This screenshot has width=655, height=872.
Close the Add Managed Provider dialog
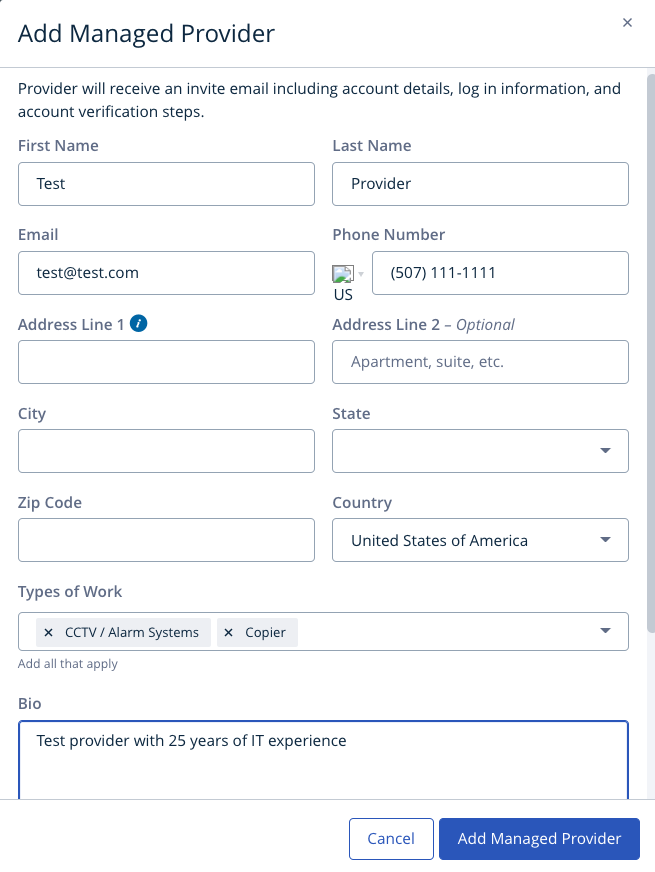click(x=627, y=23)
